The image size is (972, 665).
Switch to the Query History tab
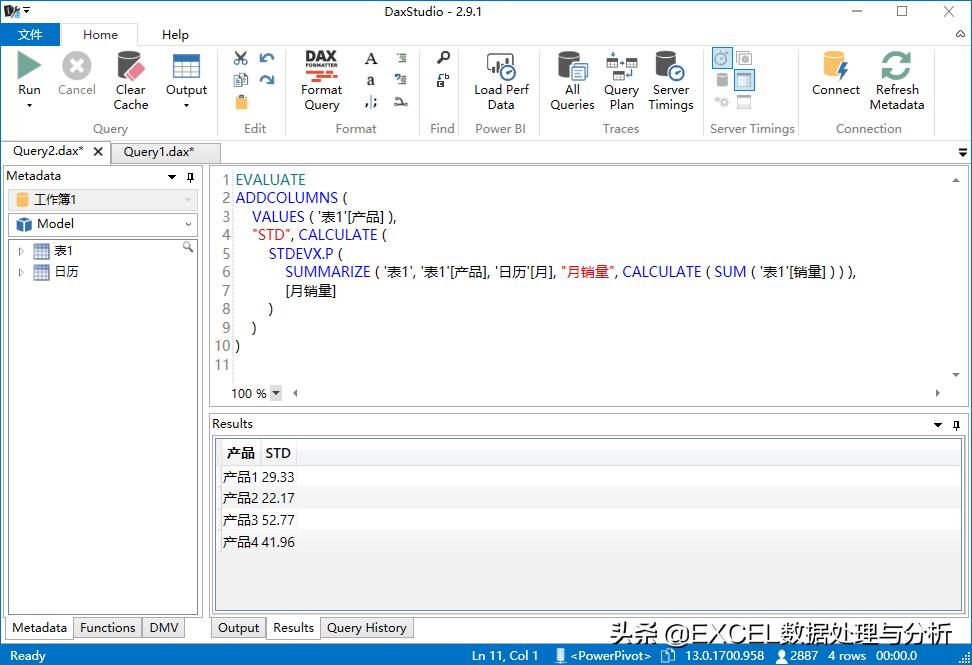(366, 628)
